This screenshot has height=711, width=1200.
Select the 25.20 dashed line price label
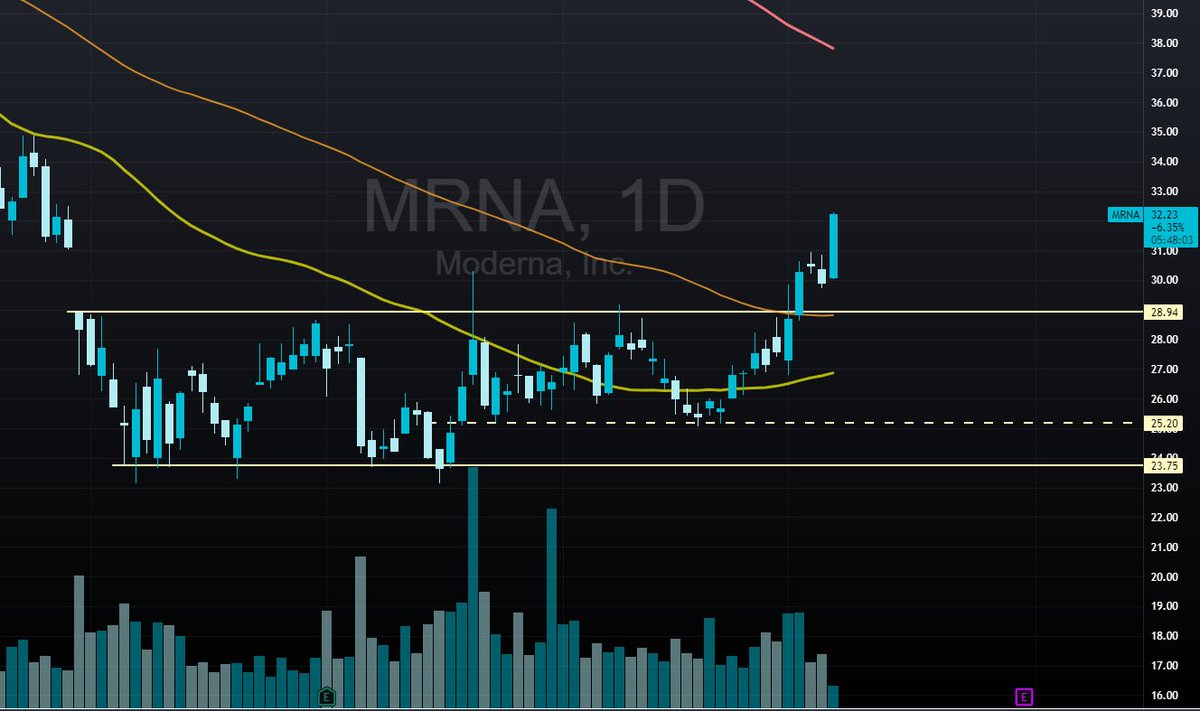pyautogui.click(x=1162, y=423)
